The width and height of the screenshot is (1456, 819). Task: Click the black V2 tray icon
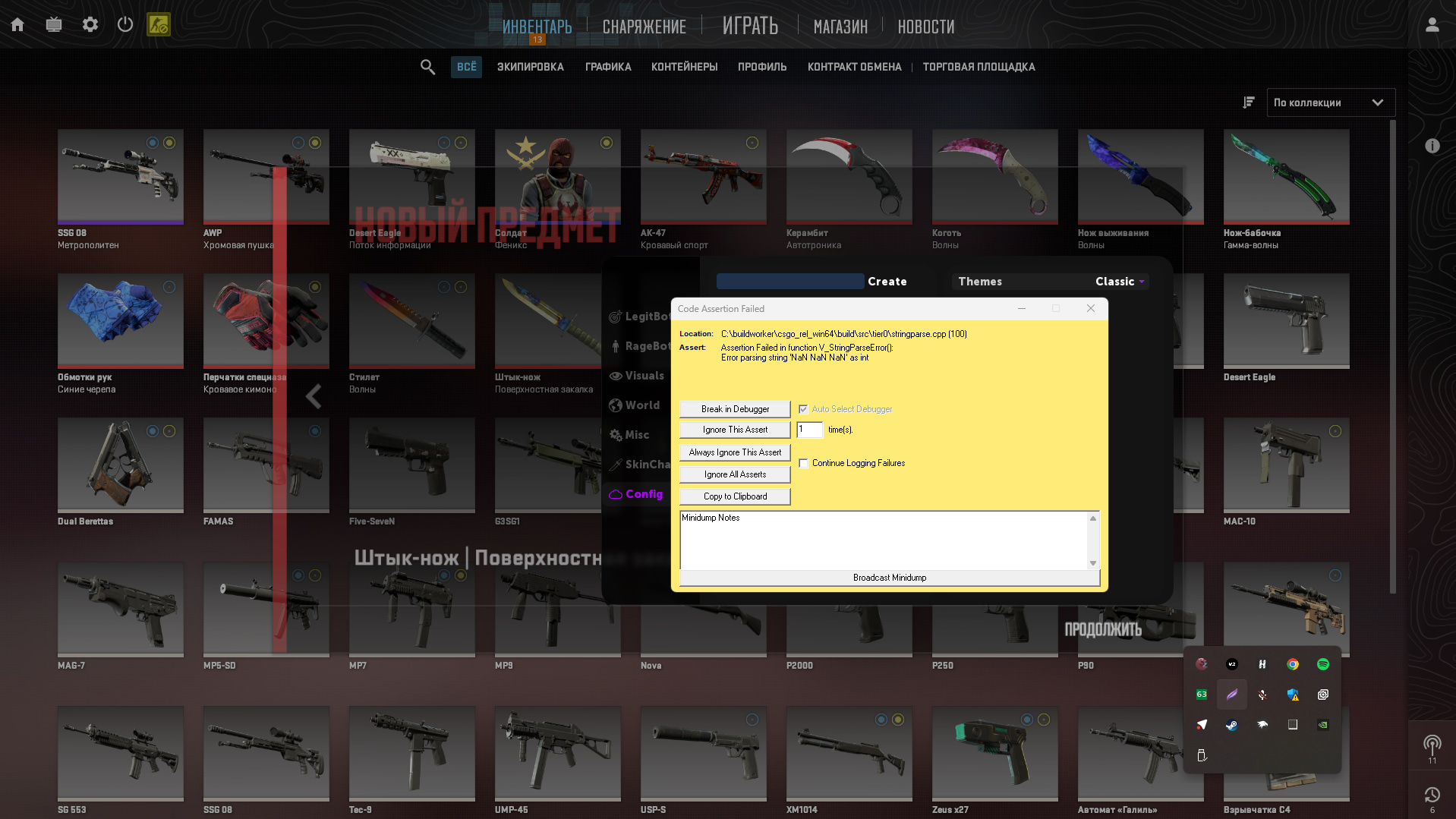click(1231, 664)
